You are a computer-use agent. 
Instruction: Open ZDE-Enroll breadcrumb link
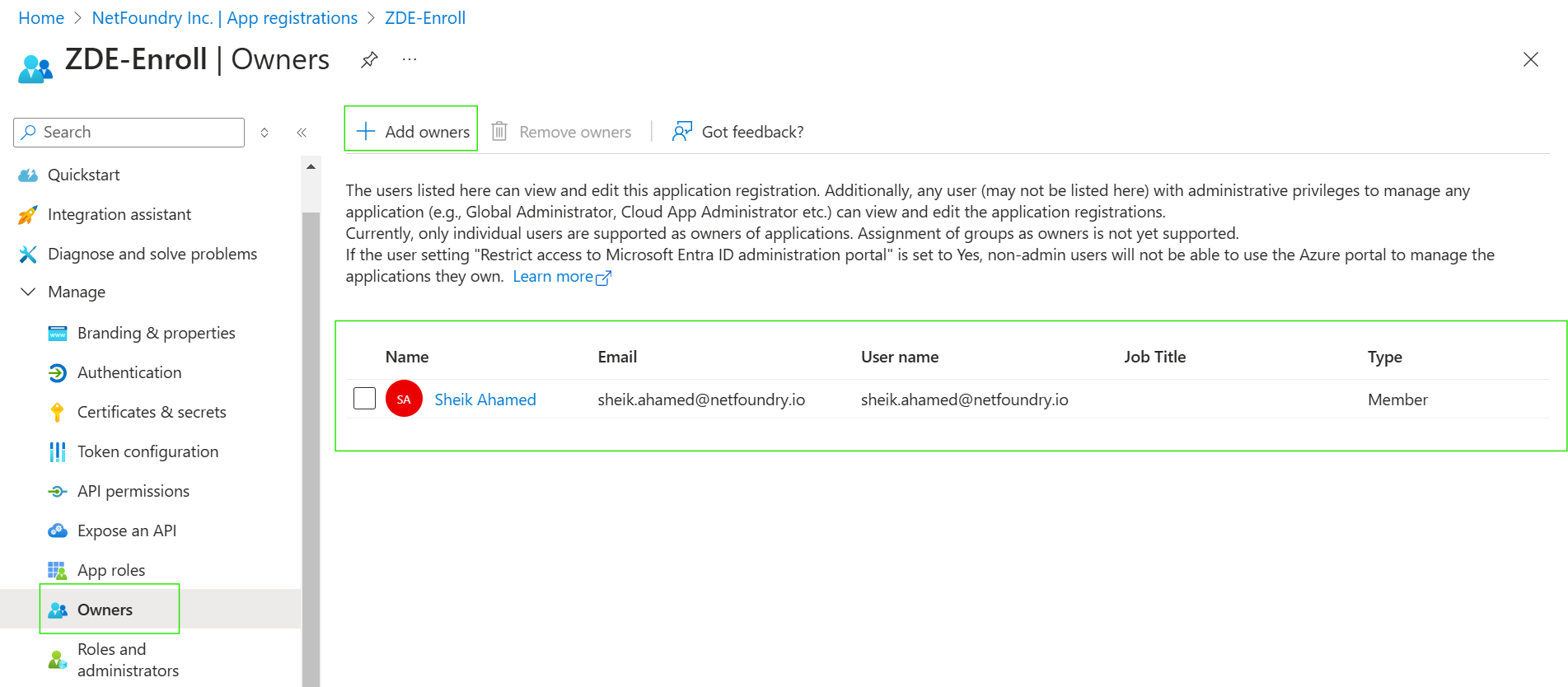coord(425,18)
